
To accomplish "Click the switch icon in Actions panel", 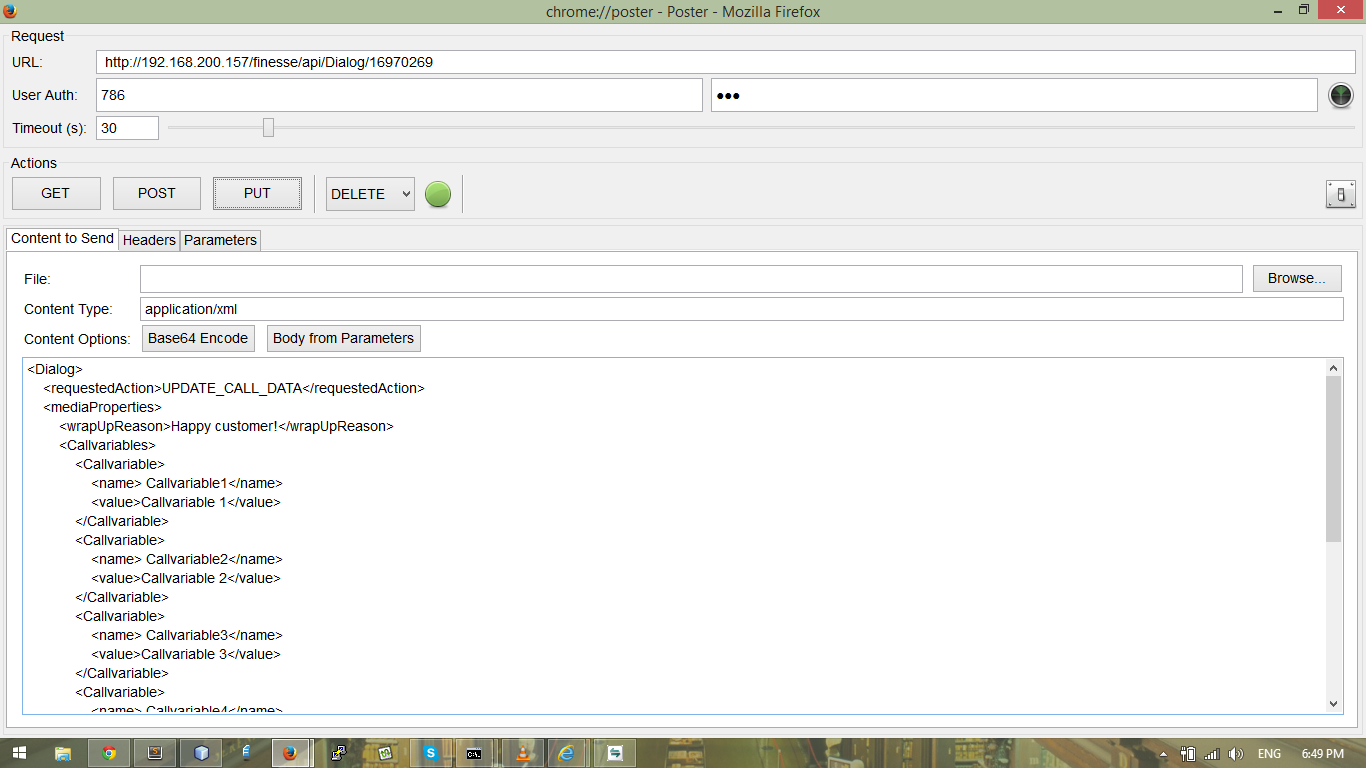I will [x=1341, y=194].
